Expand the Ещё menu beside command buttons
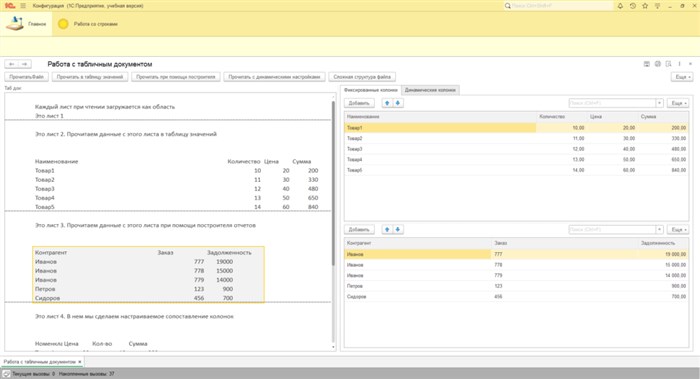The height and width of the screenshot is (379, 700). point(682,77)
